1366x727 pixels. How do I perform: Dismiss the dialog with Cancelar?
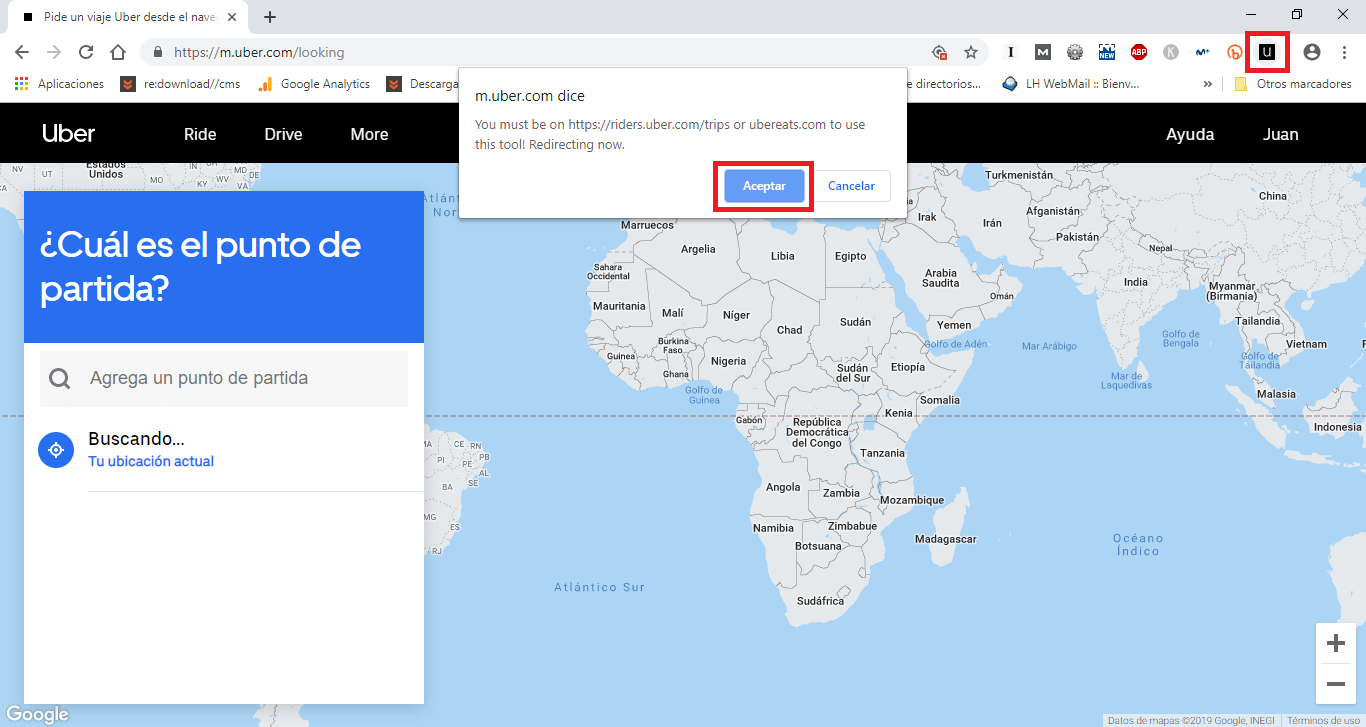851,186
